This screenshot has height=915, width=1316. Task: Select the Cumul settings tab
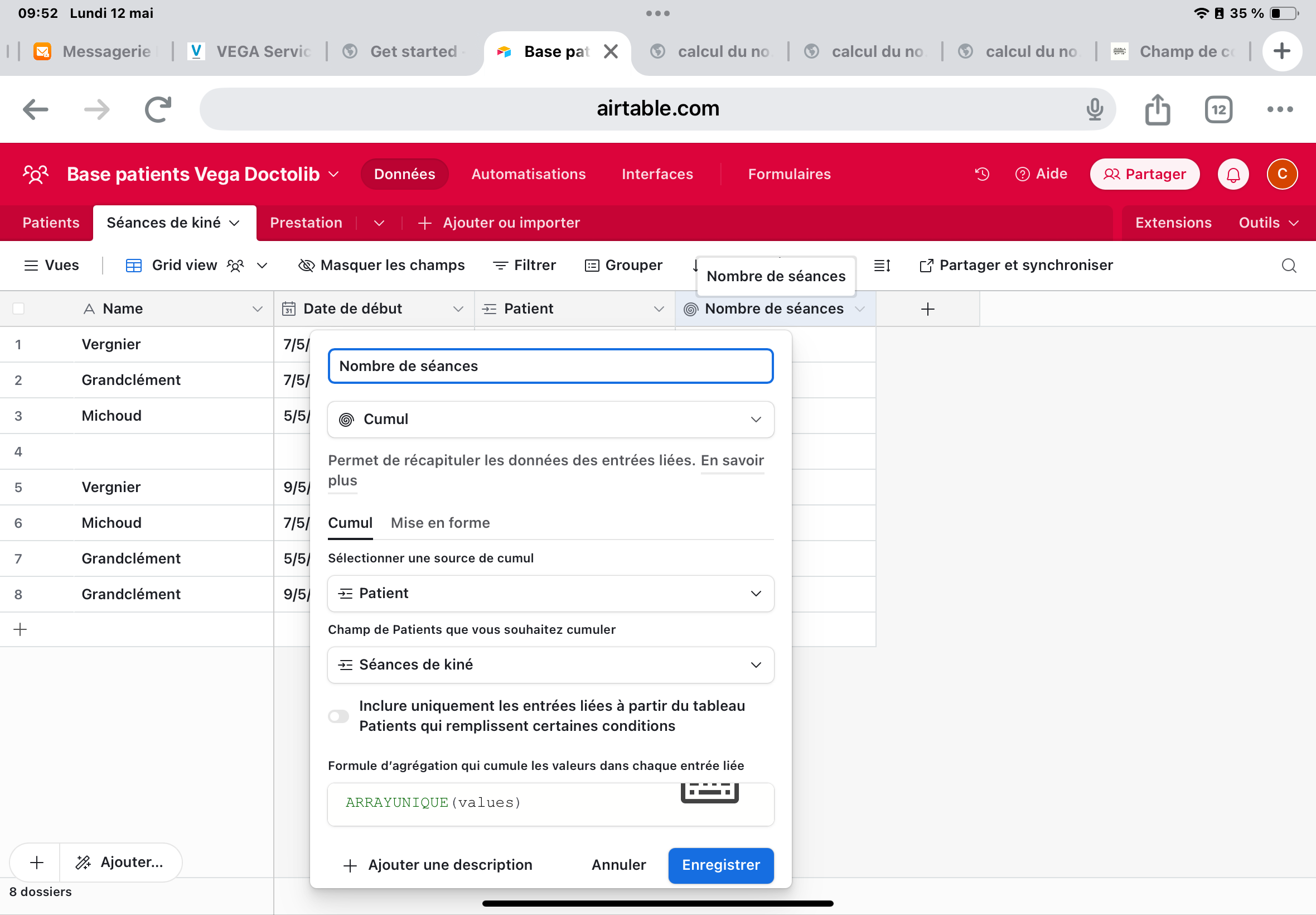pyautogui.click(x=350, y=523)
